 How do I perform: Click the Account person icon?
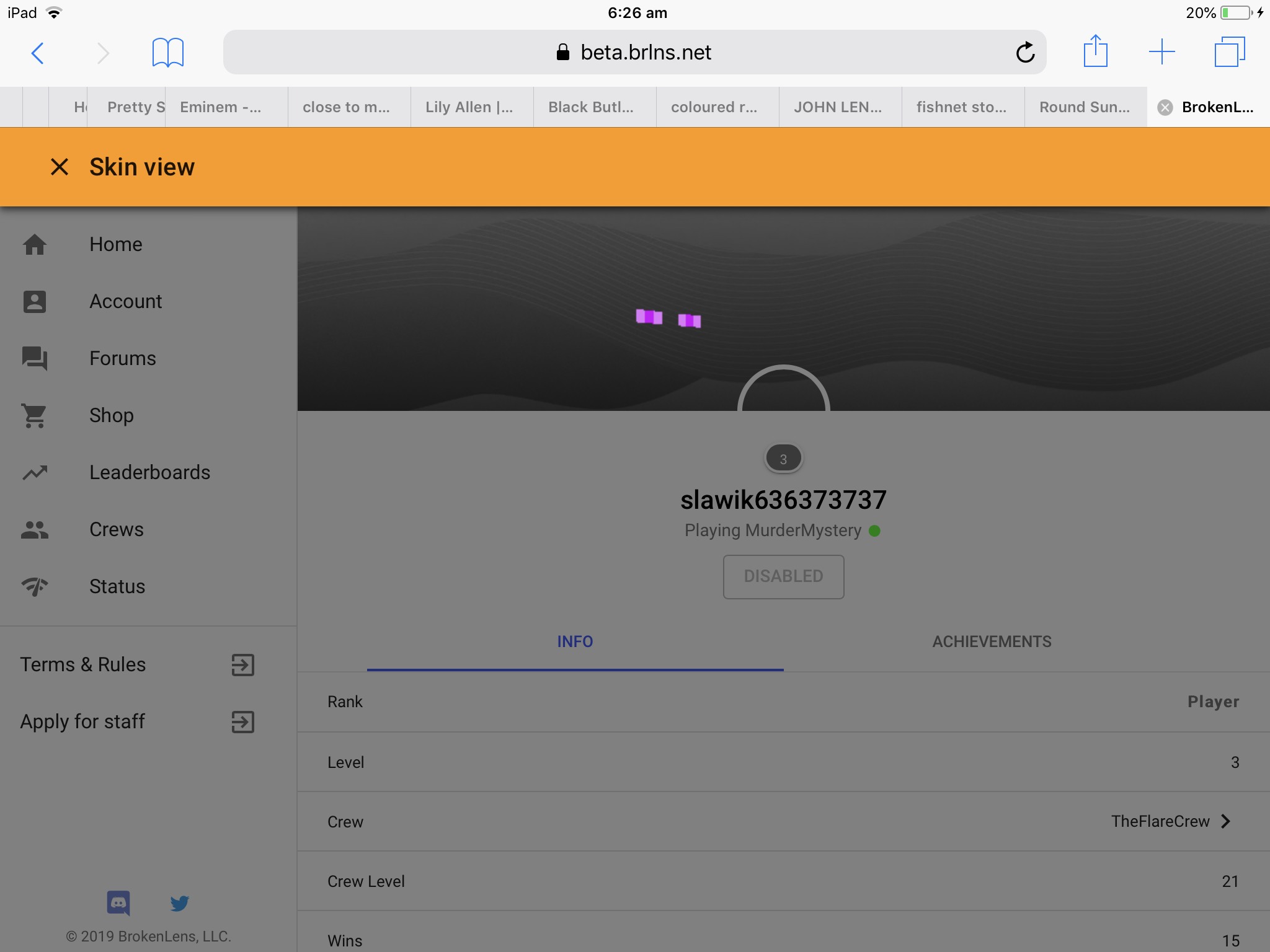[x=35, y=301]
